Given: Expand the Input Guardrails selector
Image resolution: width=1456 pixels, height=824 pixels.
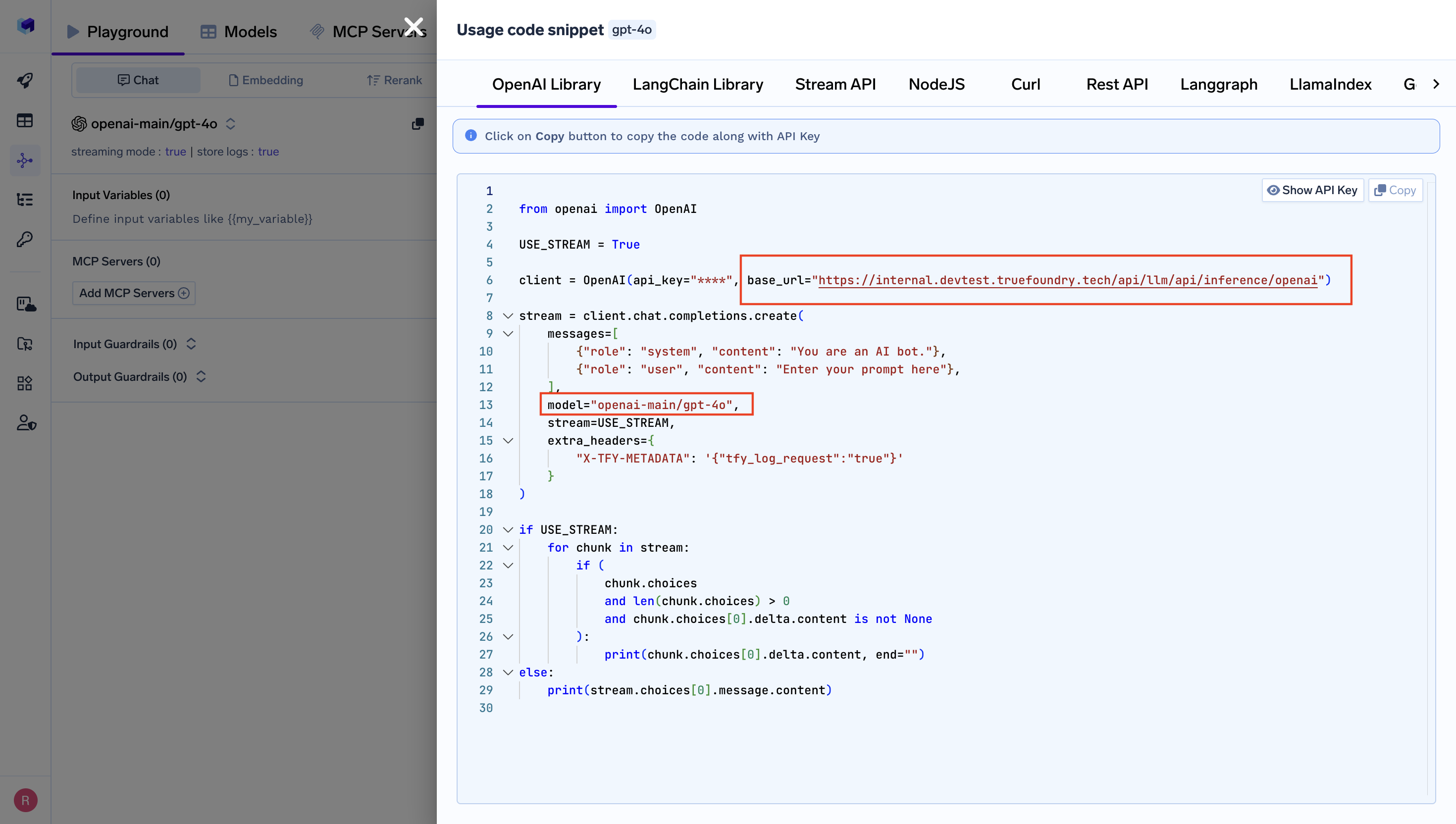Looking at the screenshot, I should [191, 344].
